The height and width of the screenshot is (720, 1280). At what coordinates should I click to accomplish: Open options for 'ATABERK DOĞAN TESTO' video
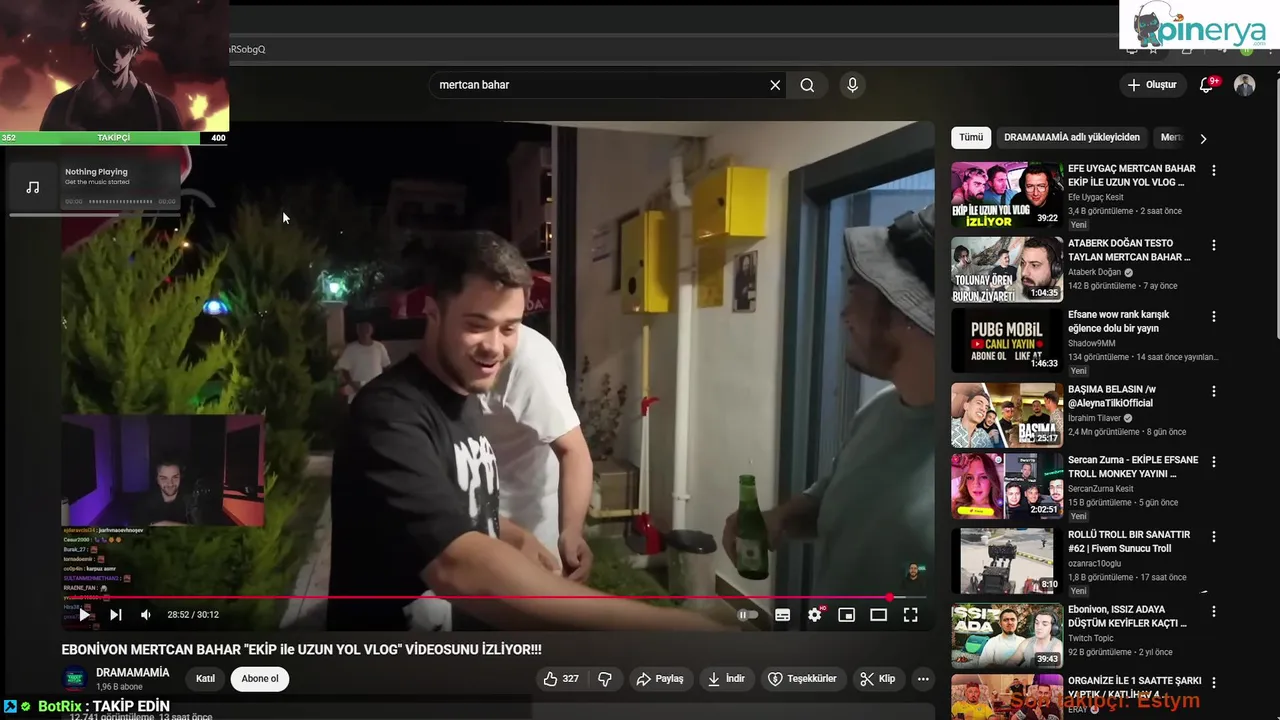coord(1214,245)
